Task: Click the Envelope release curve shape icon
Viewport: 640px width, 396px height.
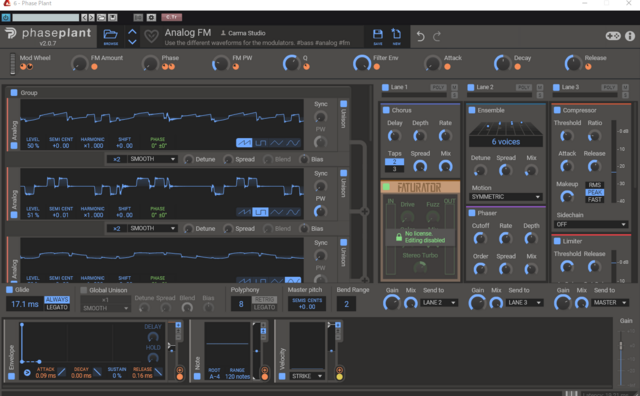Action: [x=158, y=372]
